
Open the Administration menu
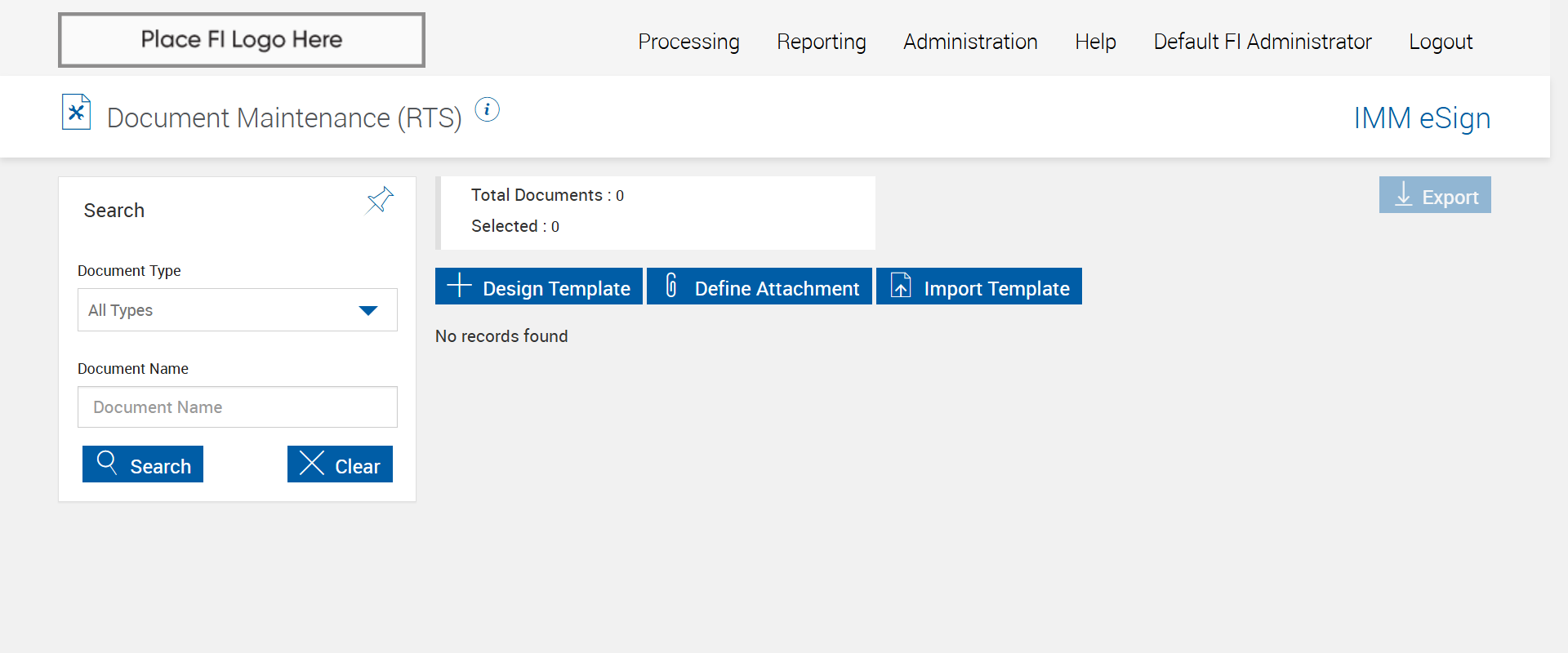pyautogui.click(x=970, y=42)
